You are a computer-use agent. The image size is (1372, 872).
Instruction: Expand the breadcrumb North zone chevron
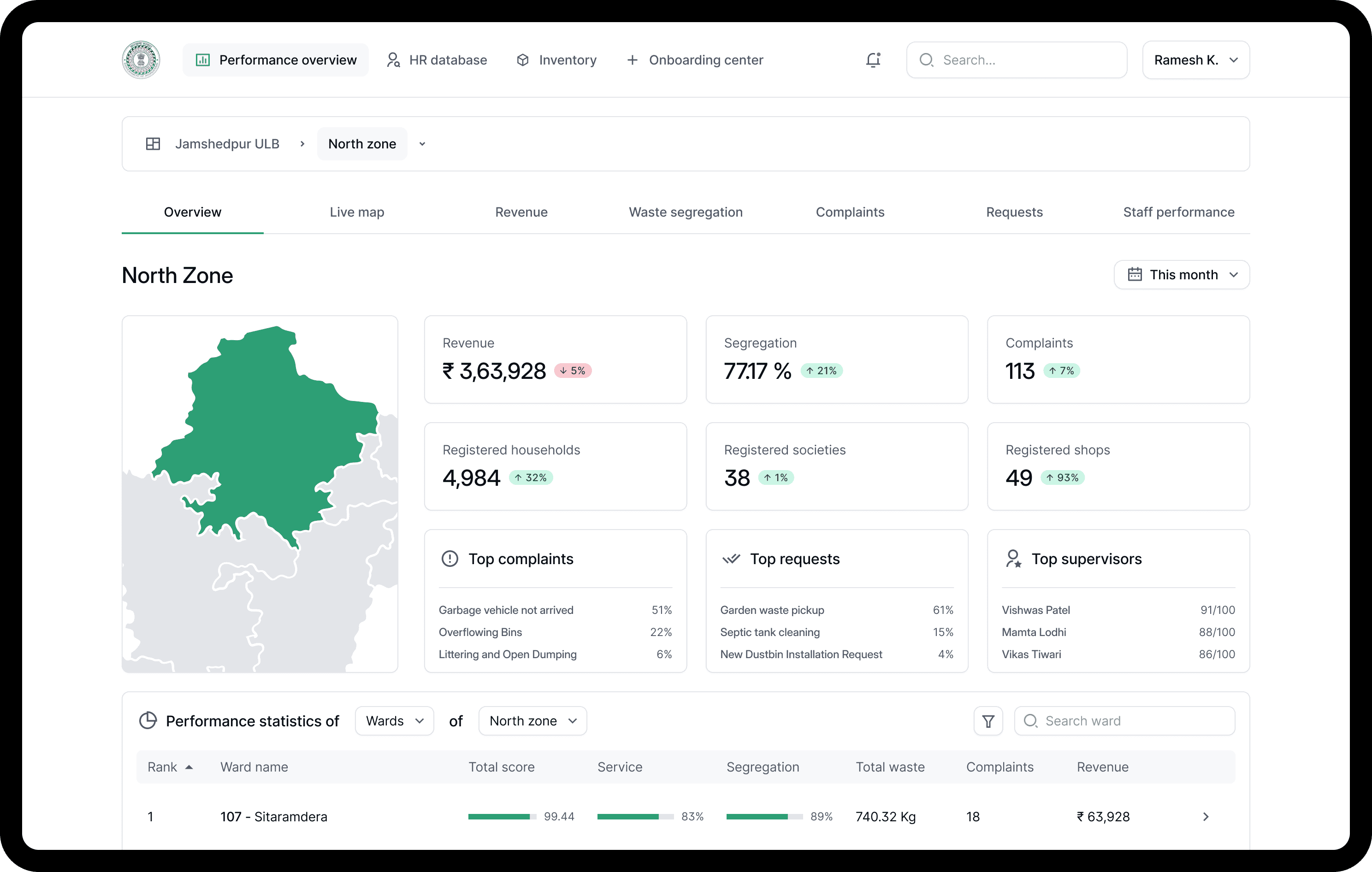(422, 144)
